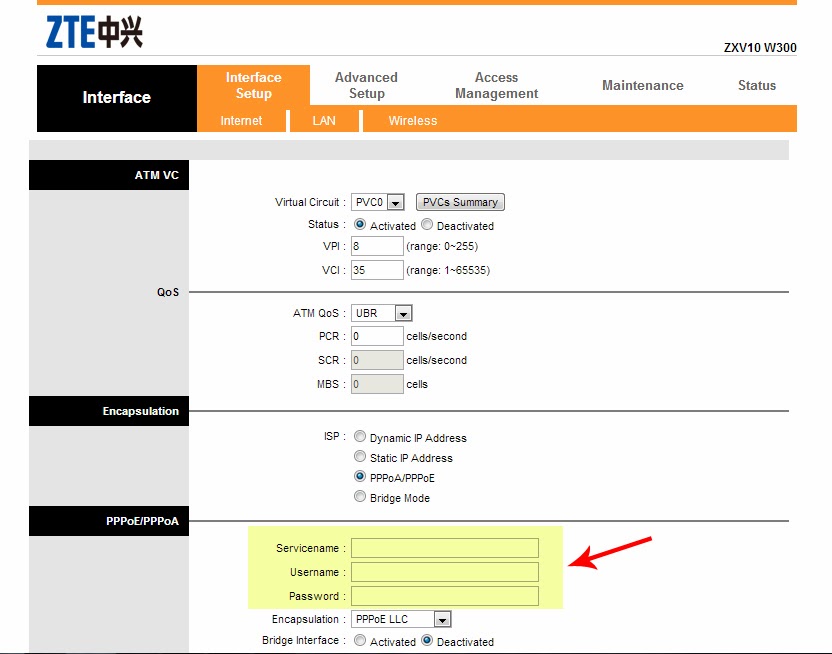Screen dimensions: 832x654
Task: Select the Deactivated status radio button
Action: [427, 224]
